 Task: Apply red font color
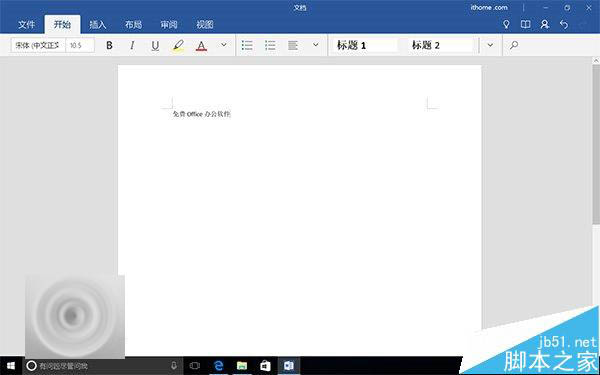pyautogui.click(x=201, y=46)
